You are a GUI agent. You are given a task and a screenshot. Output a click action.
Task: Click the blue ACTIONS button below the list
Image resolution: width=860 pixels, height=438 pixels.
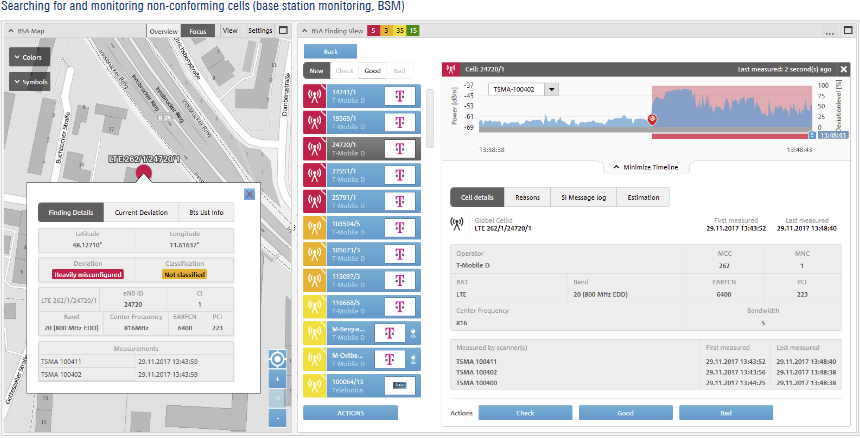[350, 412]
